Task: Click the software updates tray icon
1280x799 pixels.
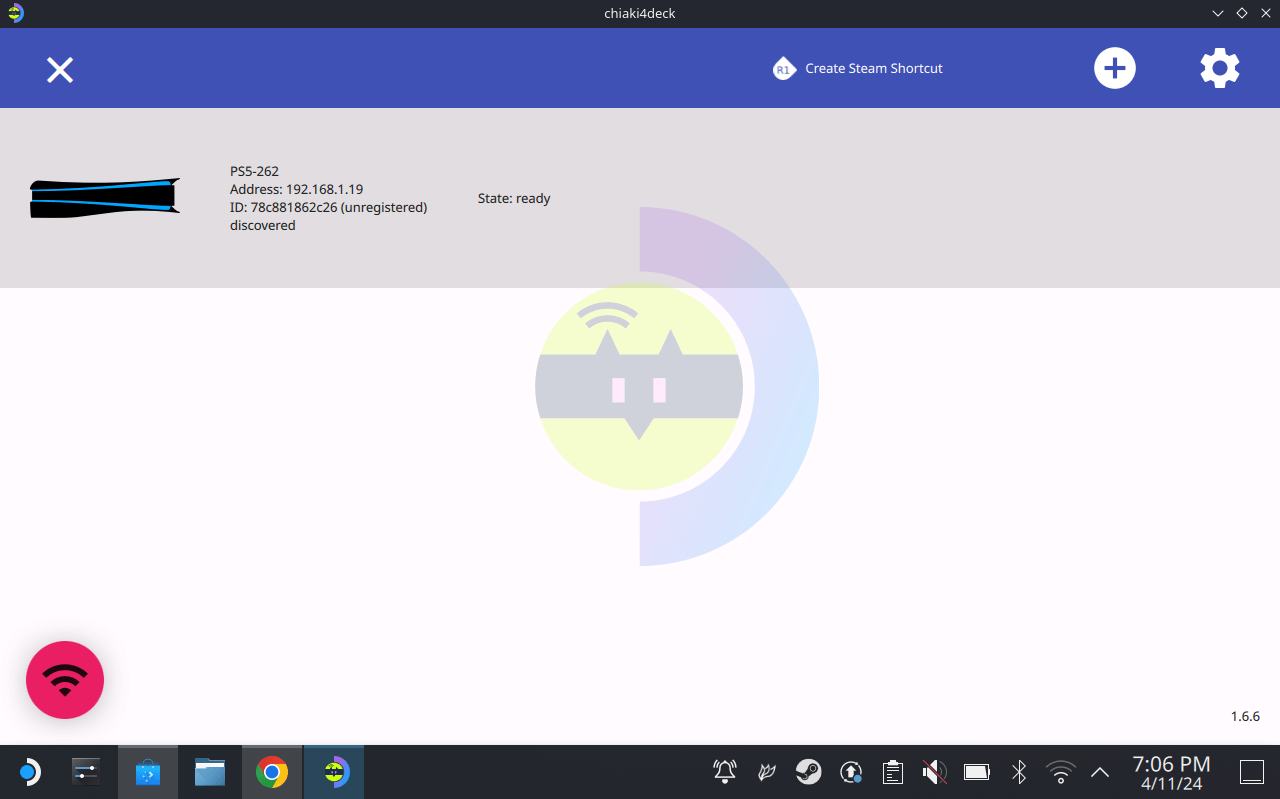Action: [x=851, y=772]
